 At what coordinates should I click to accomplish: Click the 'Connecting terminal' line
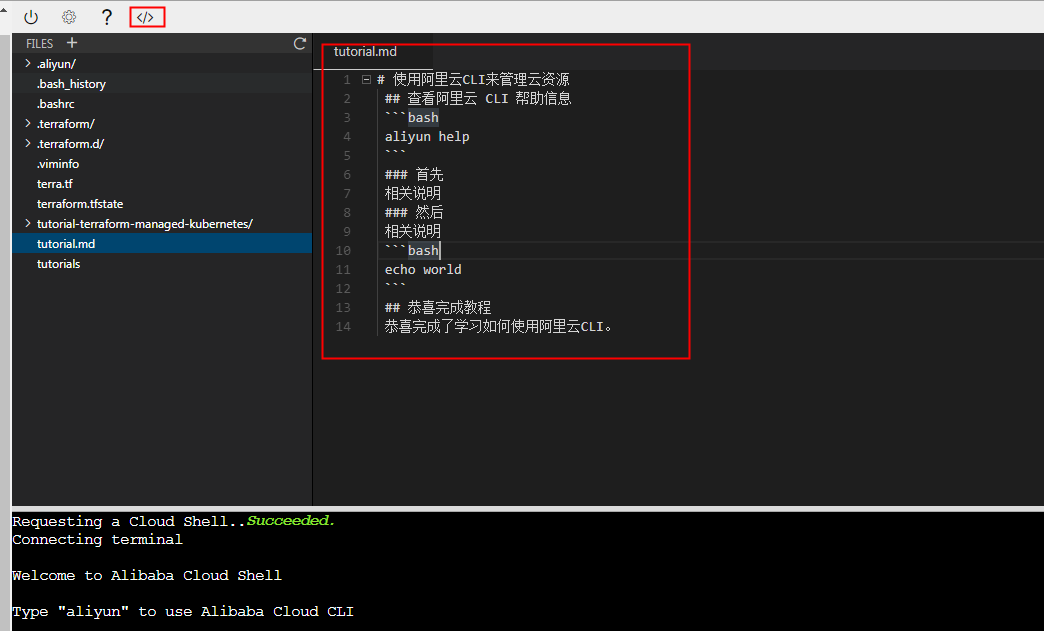tap(97, 540)
